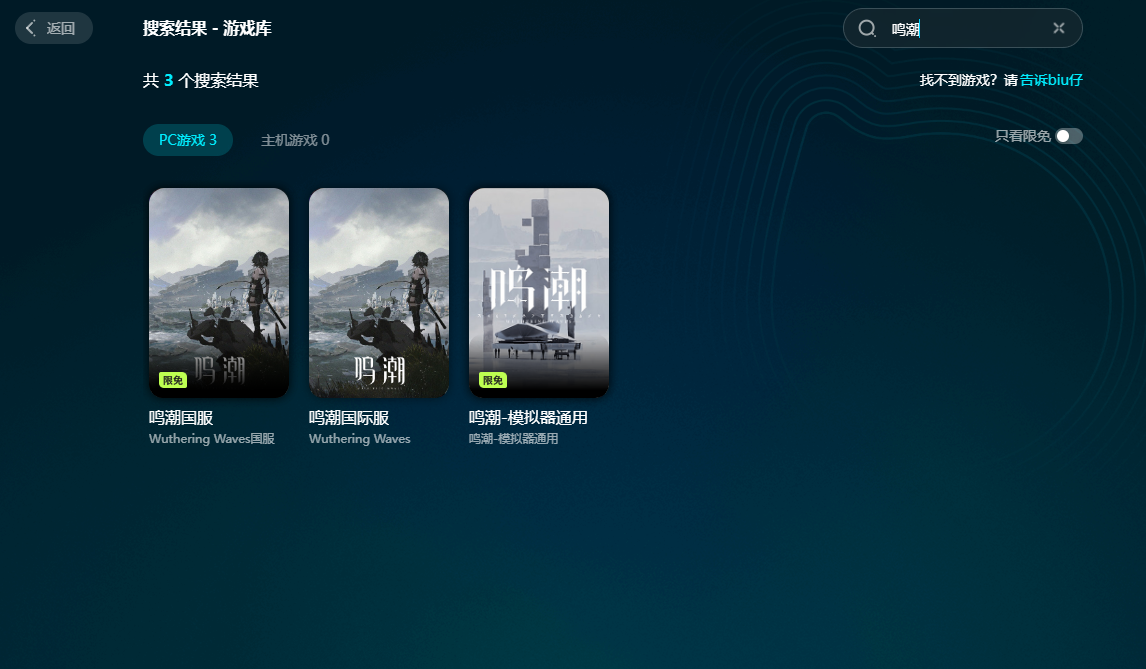Select the 鸣潮国服 title text

tap(181, 417)
